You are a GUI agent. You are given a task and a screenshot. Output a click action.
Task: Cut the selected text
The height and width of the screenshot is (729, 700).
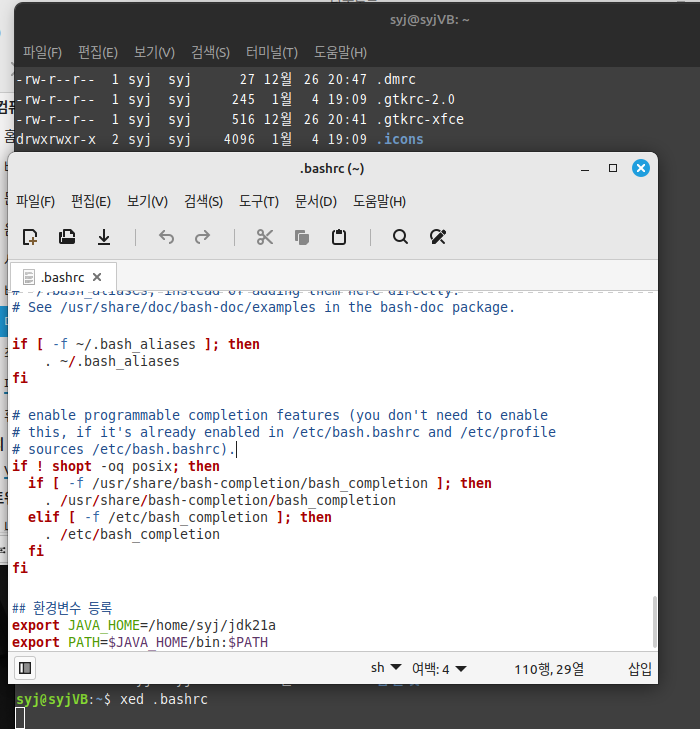264,237
